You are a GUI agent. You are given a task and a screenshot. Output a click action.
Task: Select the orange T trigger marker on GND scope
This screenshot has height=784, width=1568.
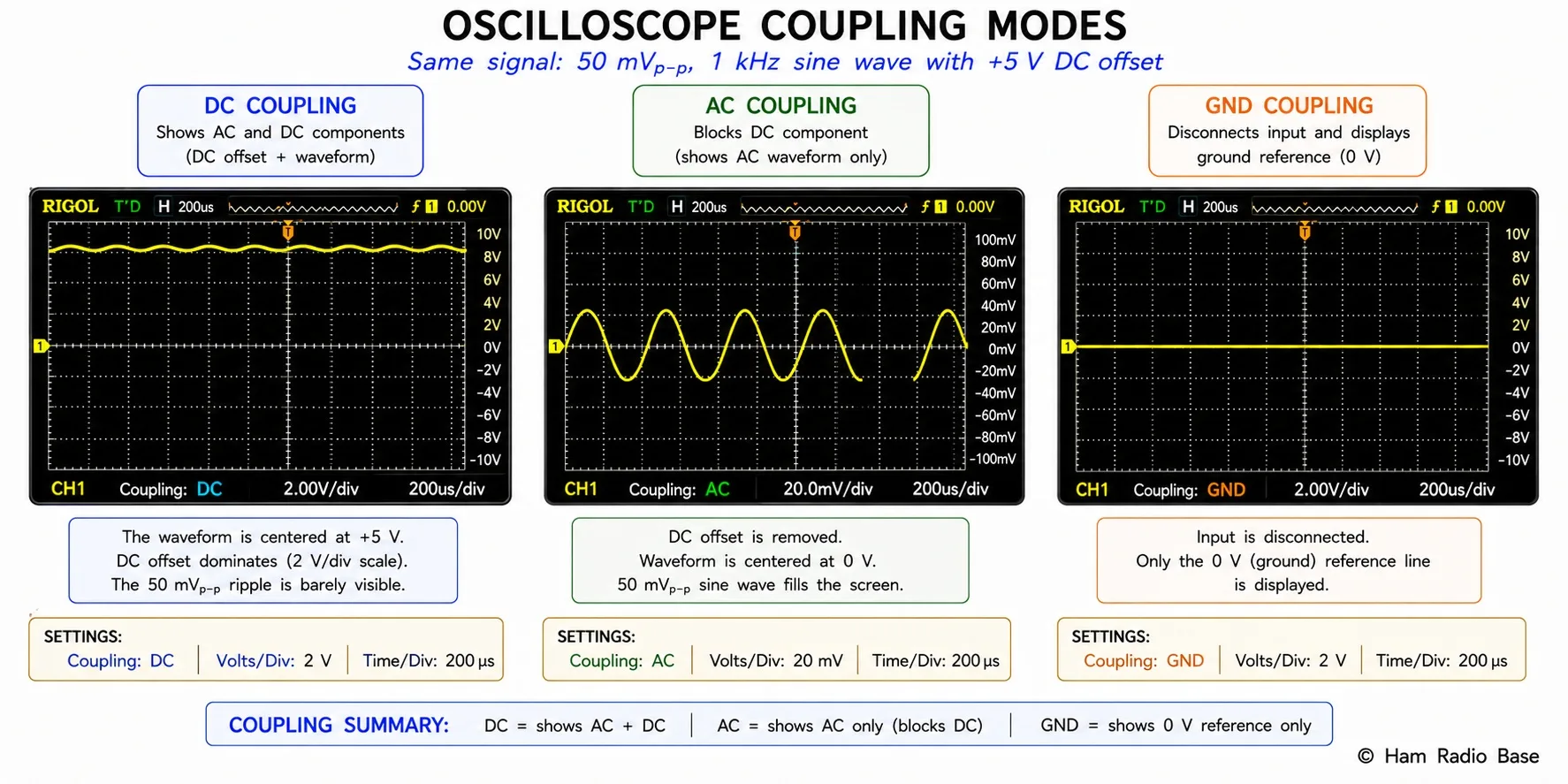pos(1305,232)
